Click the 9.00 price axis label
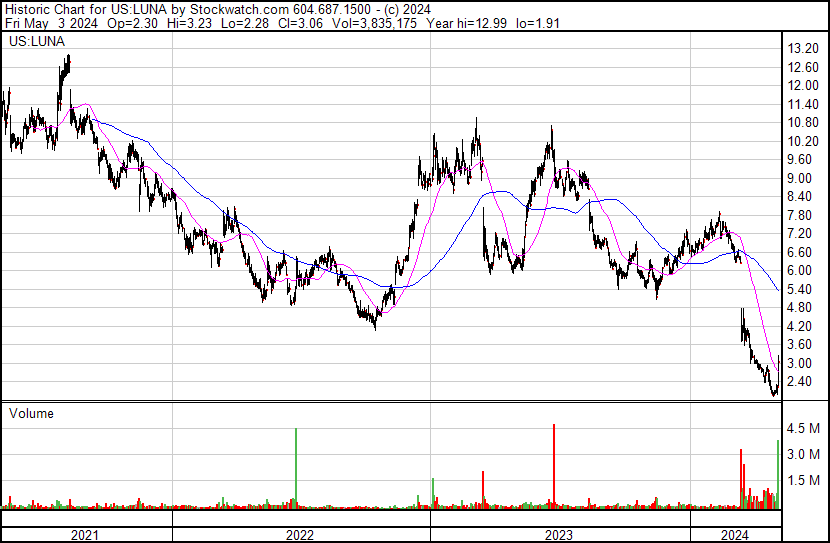Screen dimensions: 830x543 pos(800,178)
